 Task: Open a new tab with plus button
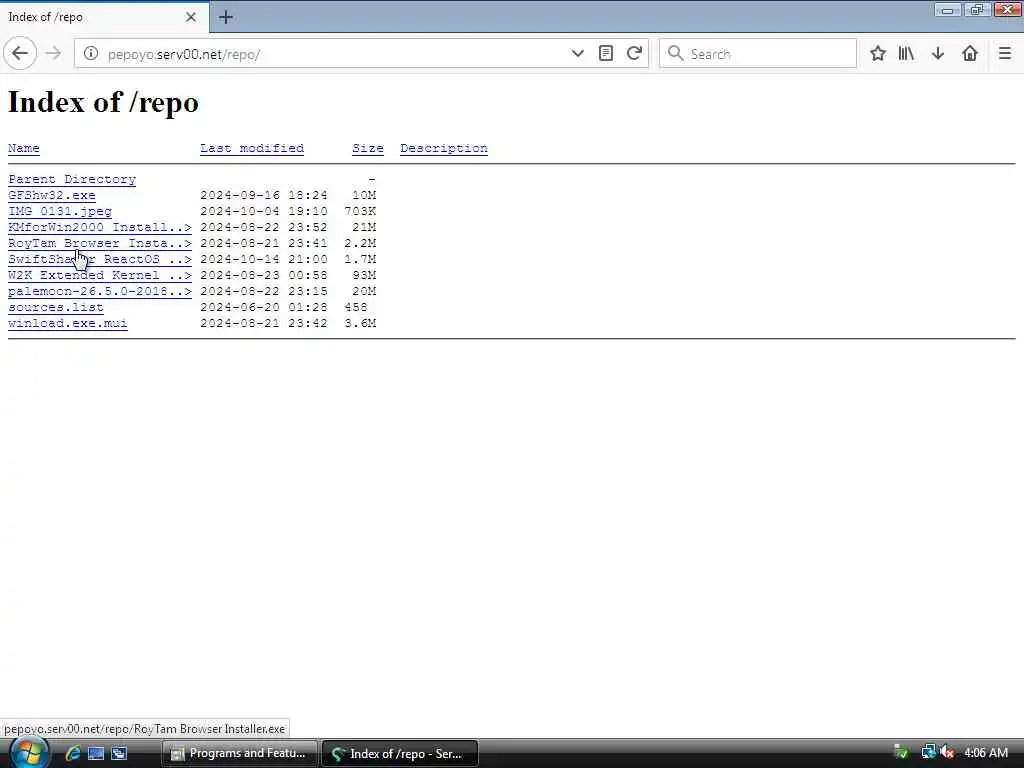tap(226, 17)
